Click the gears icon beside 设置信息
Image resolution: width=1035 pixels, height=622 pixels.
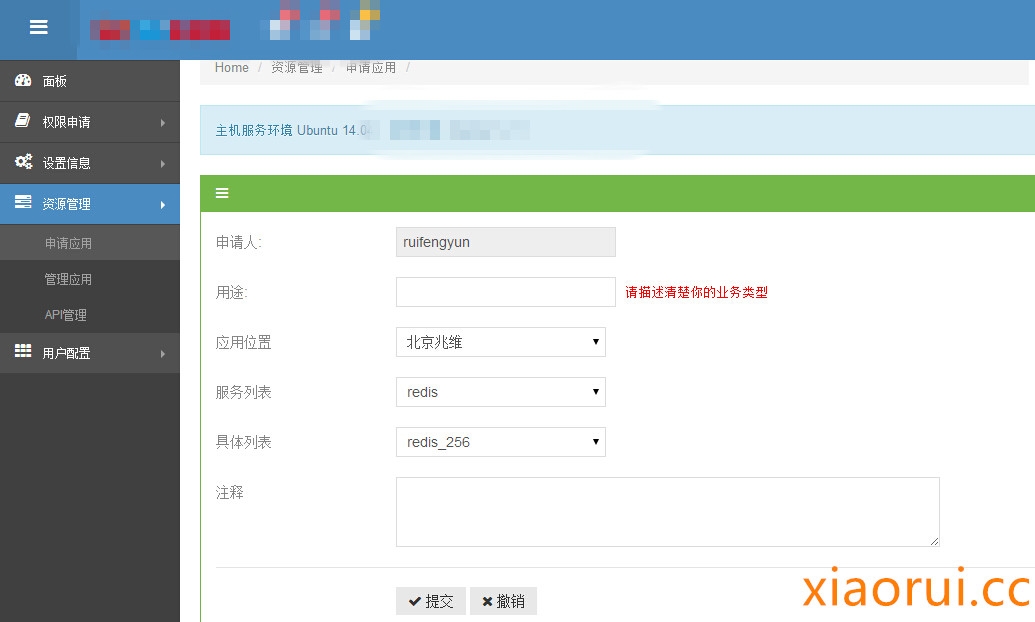point(23,162)
